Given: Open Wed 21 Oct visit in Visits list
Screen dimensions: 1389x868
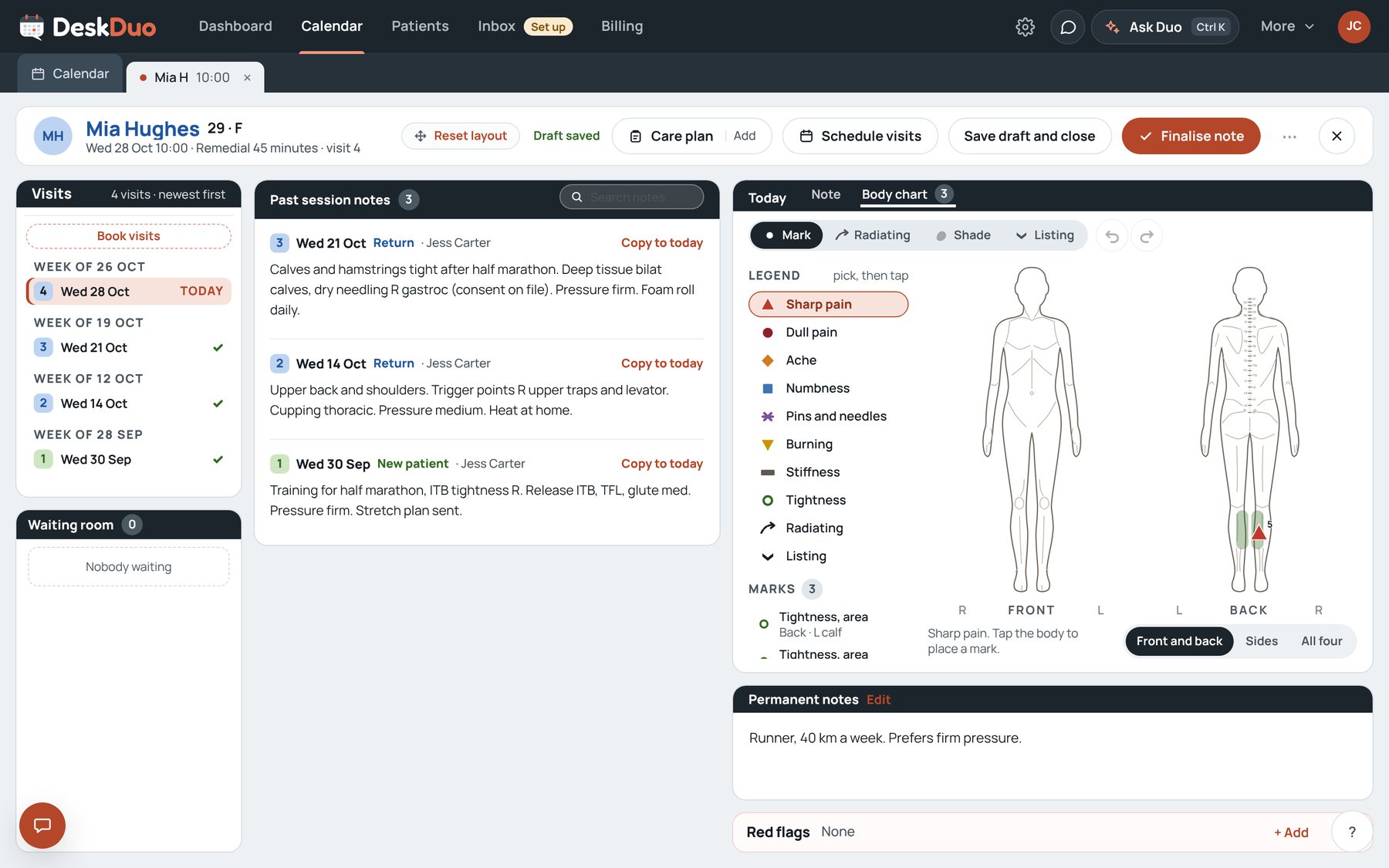Looking at the screenshot, I should pos(129,347).
